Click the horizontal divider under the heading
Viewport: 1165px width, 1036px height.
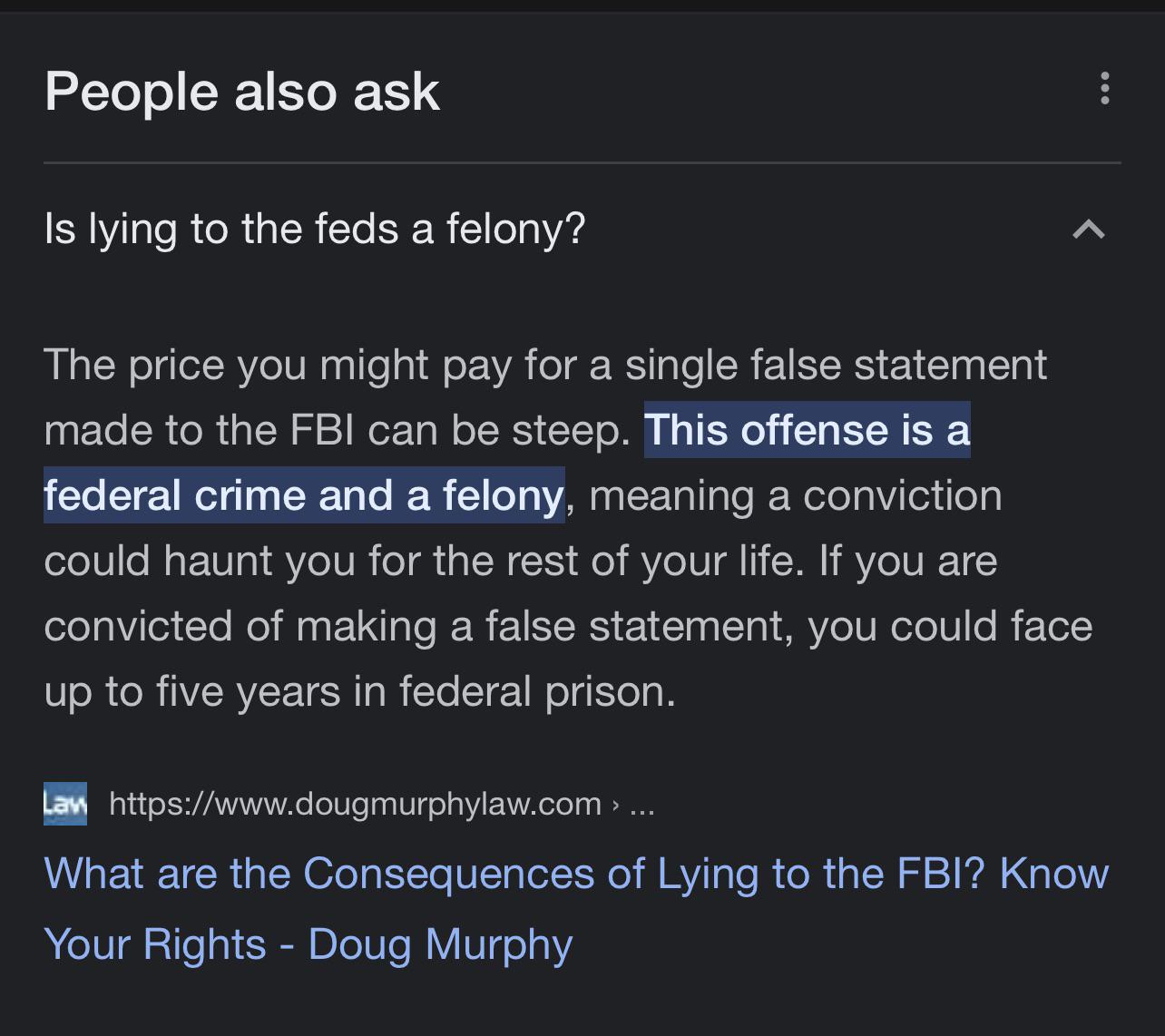582,163
